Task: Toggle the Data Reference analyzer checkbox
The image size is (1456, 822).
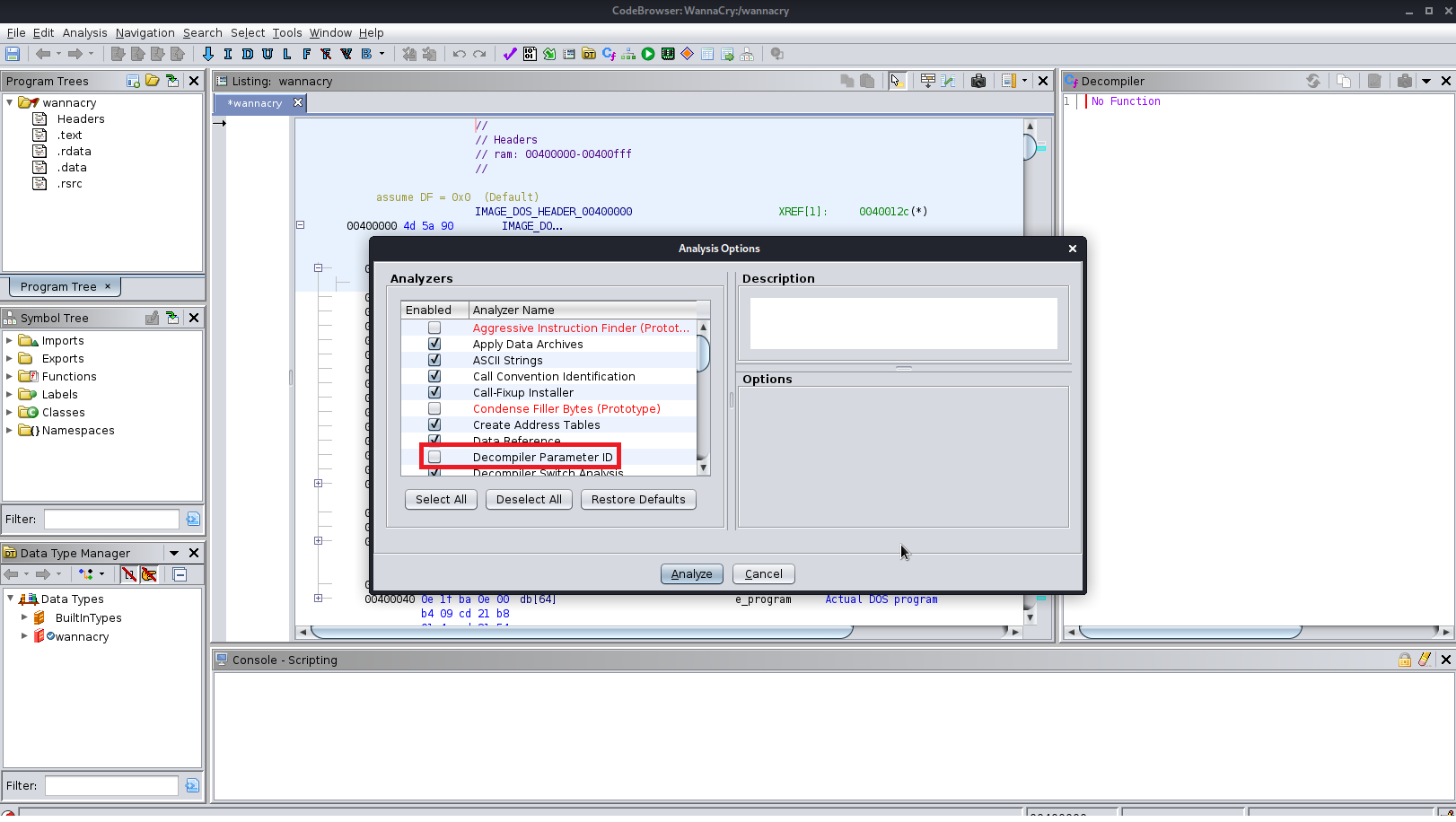Action: [434, 440]
